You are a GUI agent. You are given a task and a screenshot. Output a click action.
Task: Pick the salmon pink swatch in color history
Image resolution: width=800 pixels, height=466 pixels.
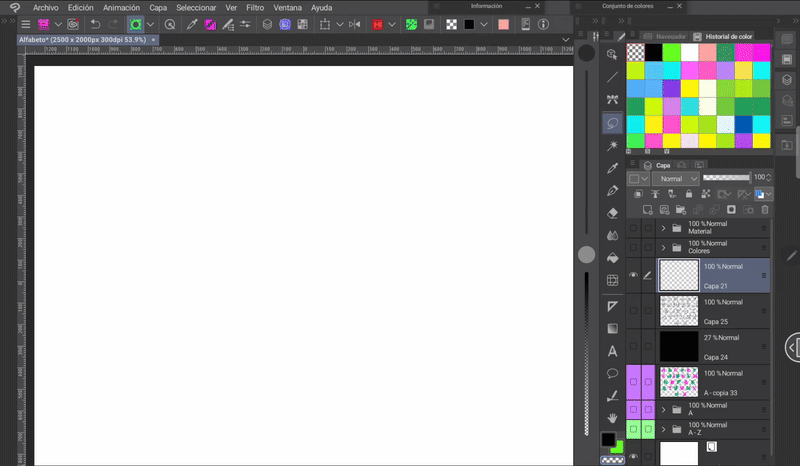coord(708,52)
